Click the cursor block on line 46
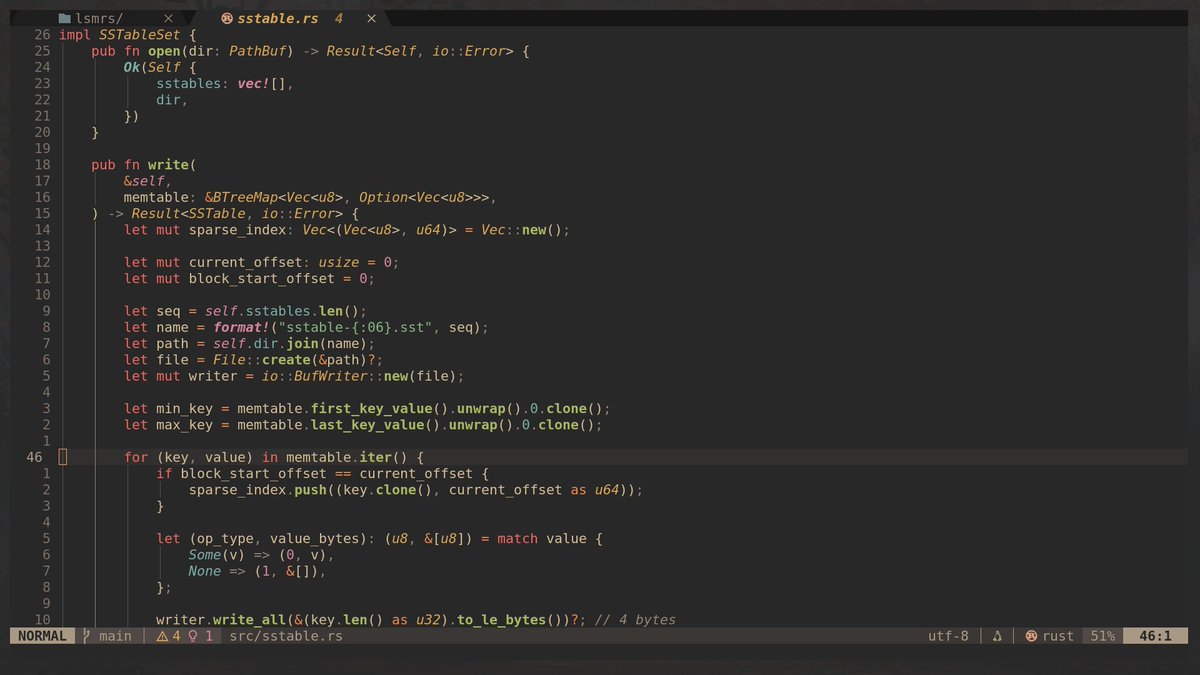 (x=63, y=457)
